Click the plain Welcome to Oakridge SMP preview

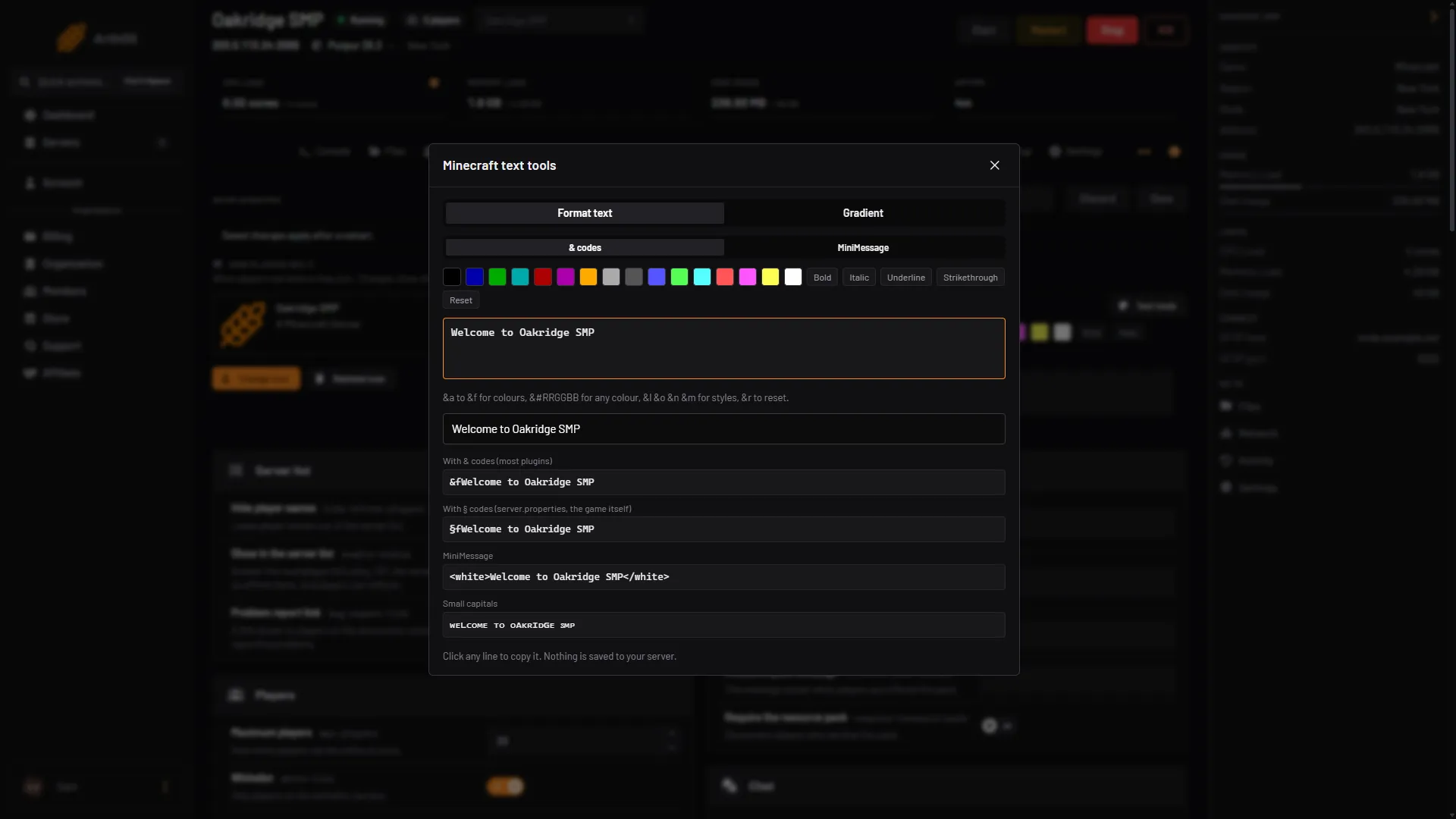click(724, 429)
